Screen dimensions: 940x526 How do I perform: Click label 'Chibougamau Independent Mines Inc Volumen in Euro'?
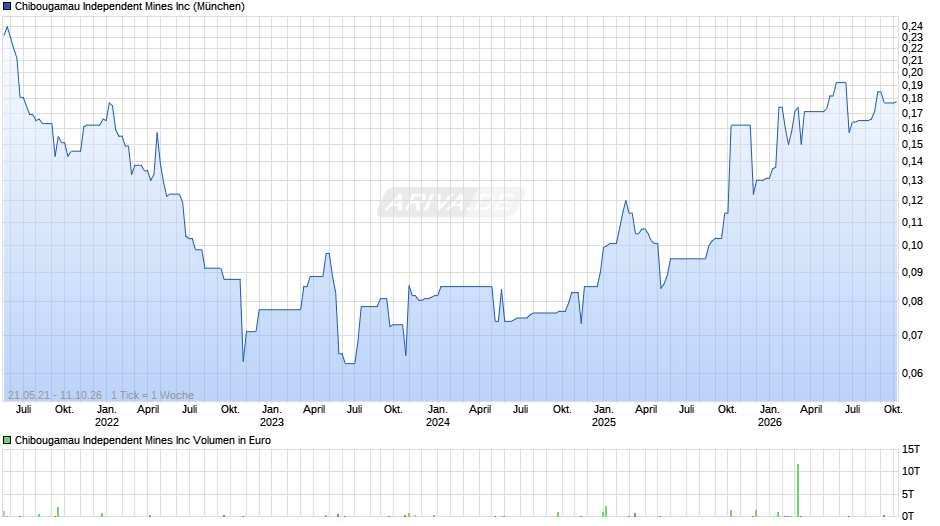pyautogui.click(x=143, y=440)
